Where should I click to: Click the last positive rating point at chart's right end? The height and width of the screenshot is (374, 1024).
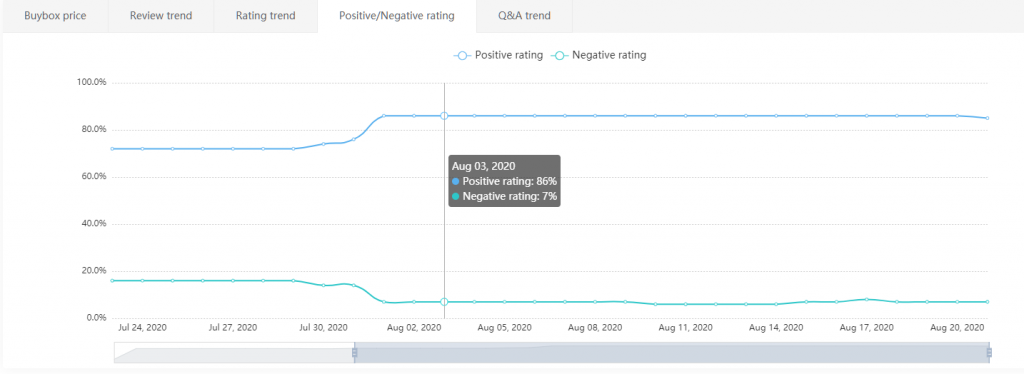tap(987, 118)
